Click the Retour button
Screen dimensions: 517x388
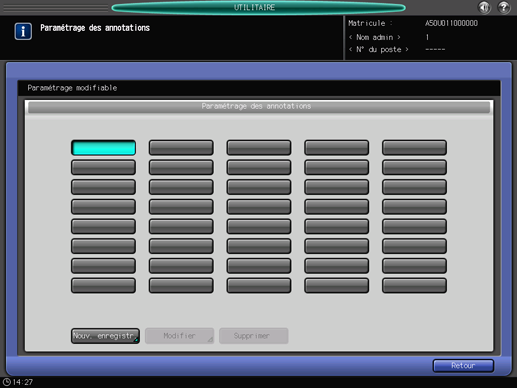[x=463, y=366]
